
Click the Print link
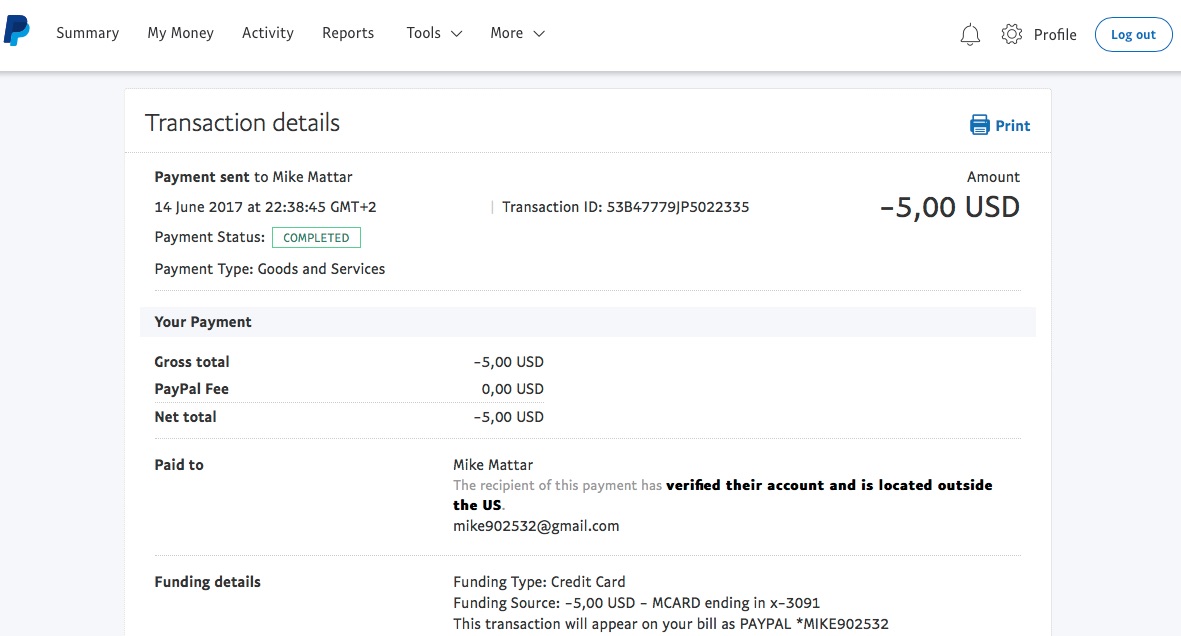click(1012, 126)
